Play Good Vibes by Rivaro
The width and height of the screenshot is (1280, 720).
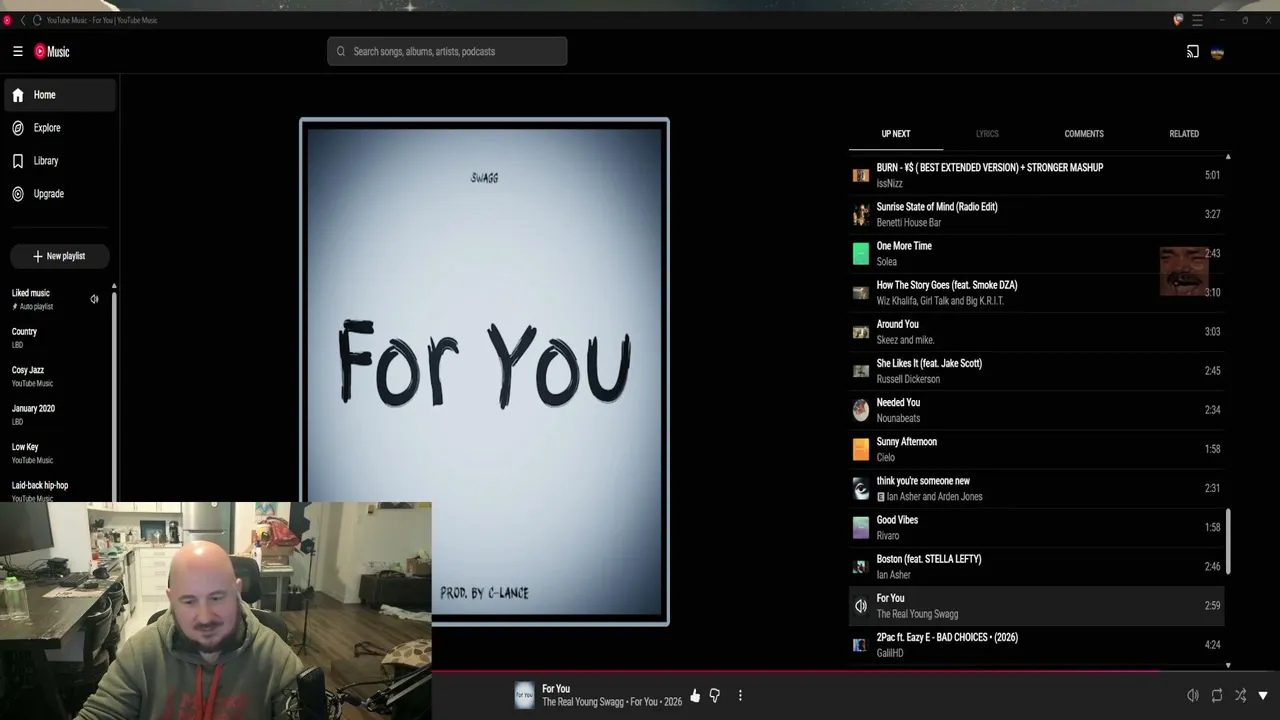[1036, 527]
